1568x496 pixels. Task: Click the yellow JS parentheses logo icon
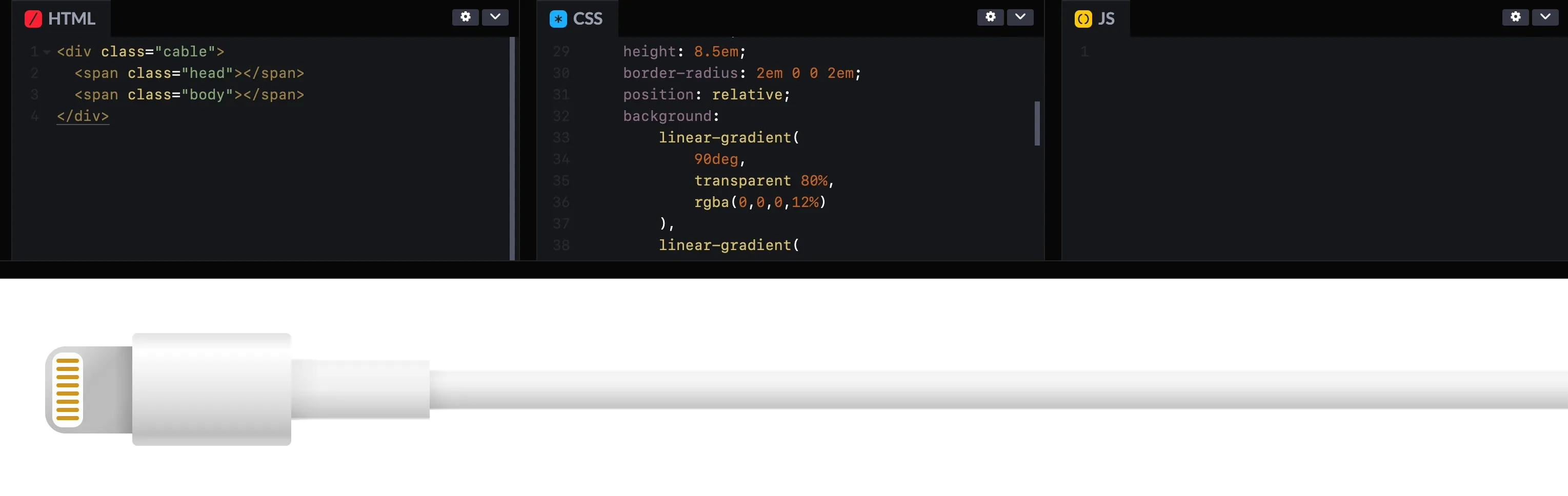coord(1083,19)
